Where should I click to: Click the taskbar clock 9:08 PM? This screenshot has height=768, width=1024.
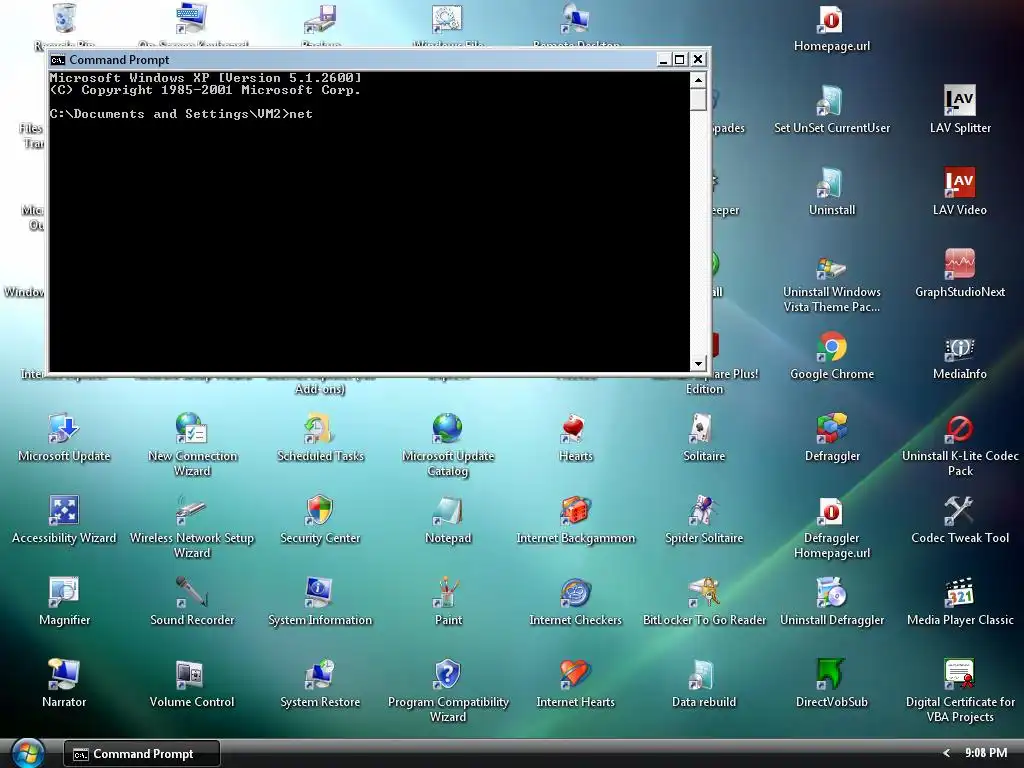[985, 753]
